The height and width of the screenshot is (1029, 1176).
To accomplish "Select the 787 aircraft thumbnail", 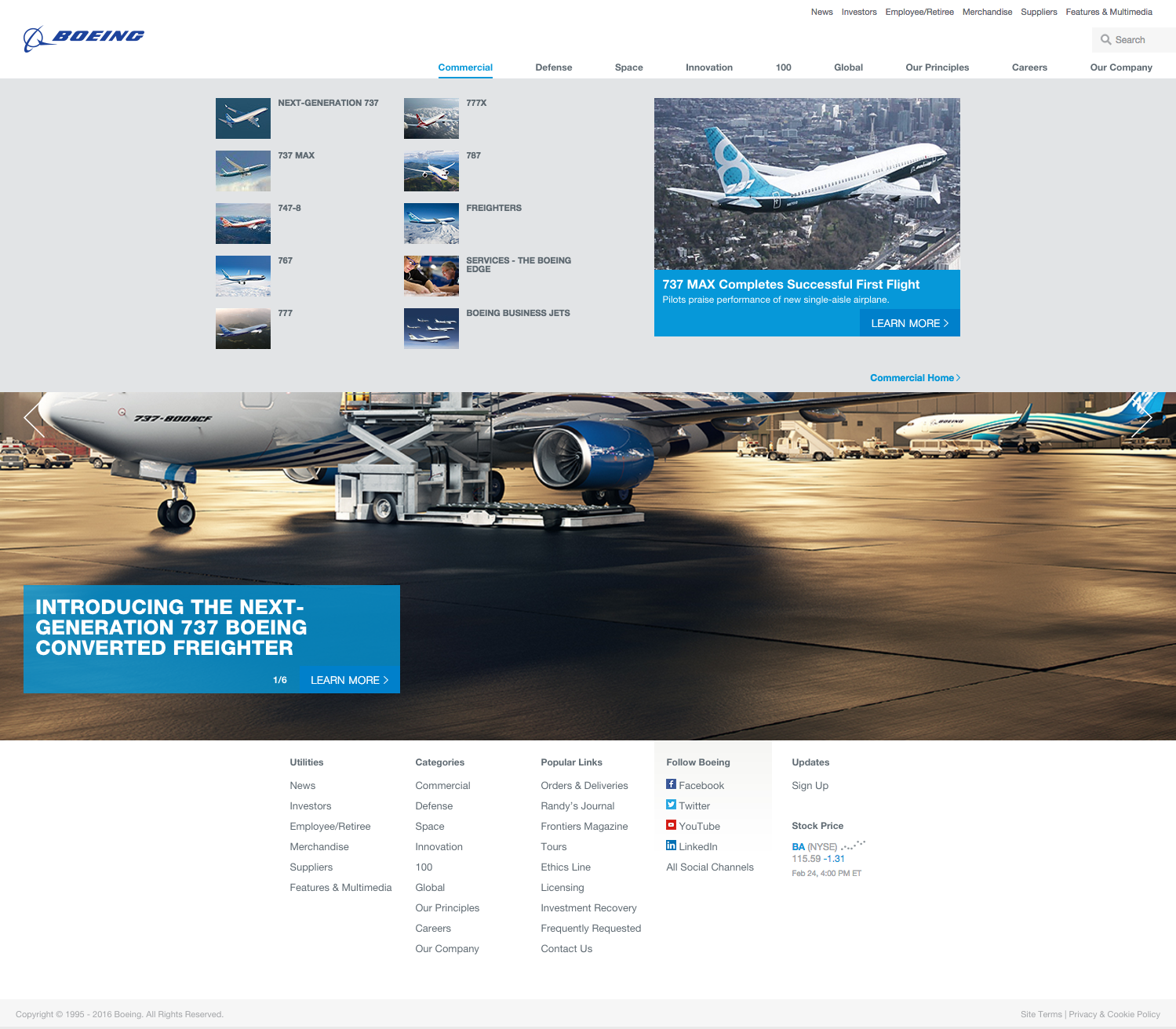I will click(431, 170).
